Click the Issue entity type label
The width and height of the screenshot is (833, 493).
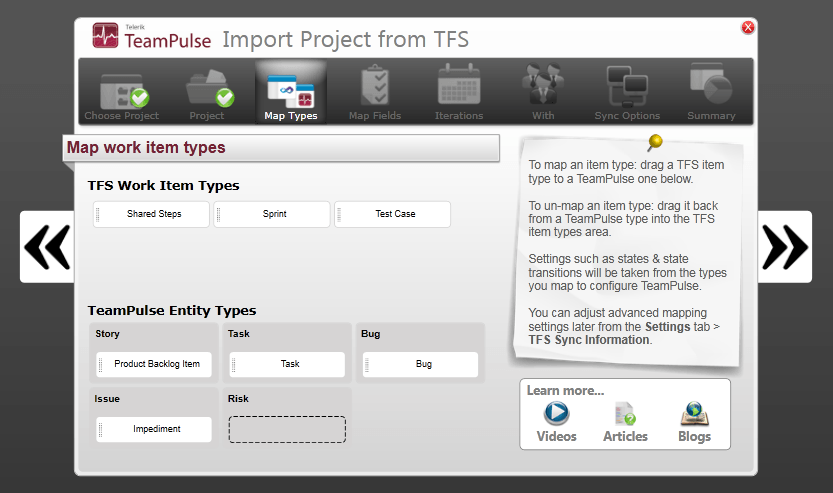(x=107, y=398)
